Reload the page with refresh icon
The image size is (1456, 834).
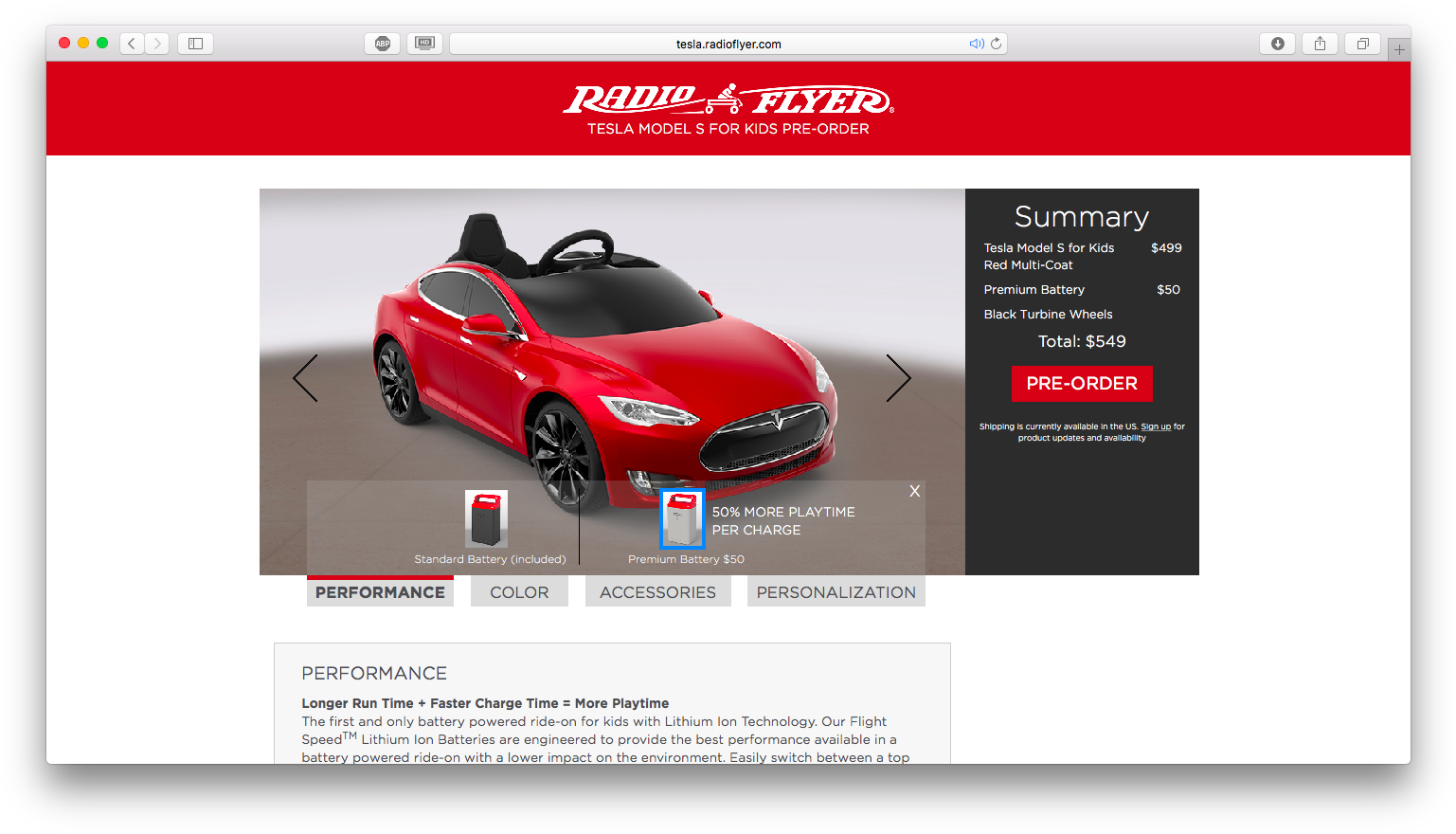pos(997,44)
